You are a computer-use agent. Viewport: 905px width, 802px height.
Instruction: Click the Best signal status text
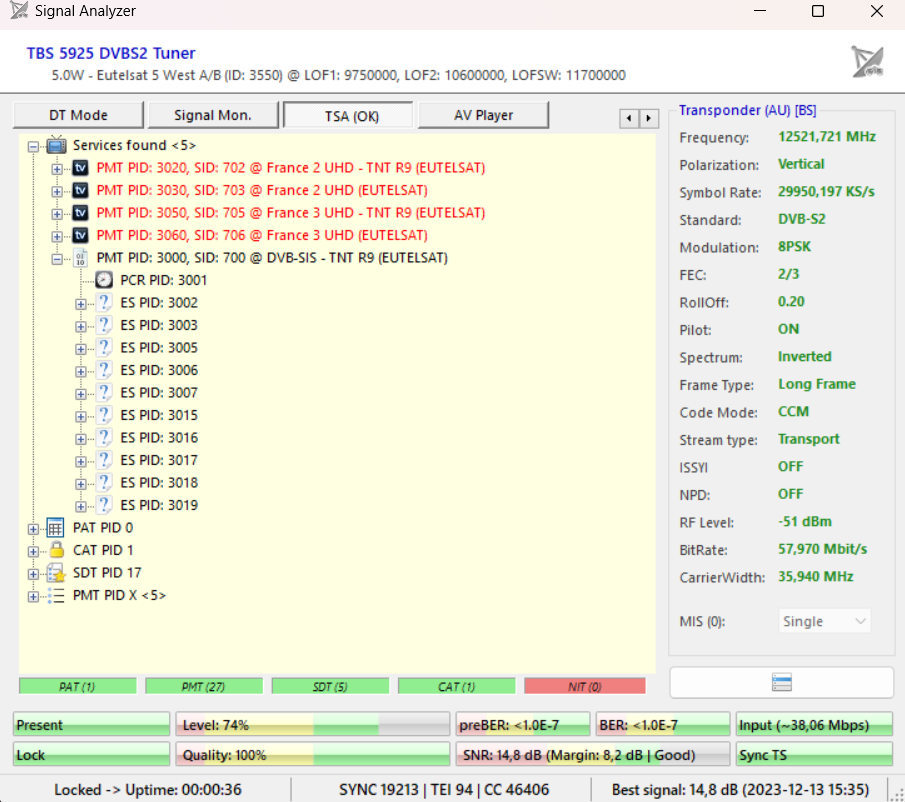click(x=741, y=789)
